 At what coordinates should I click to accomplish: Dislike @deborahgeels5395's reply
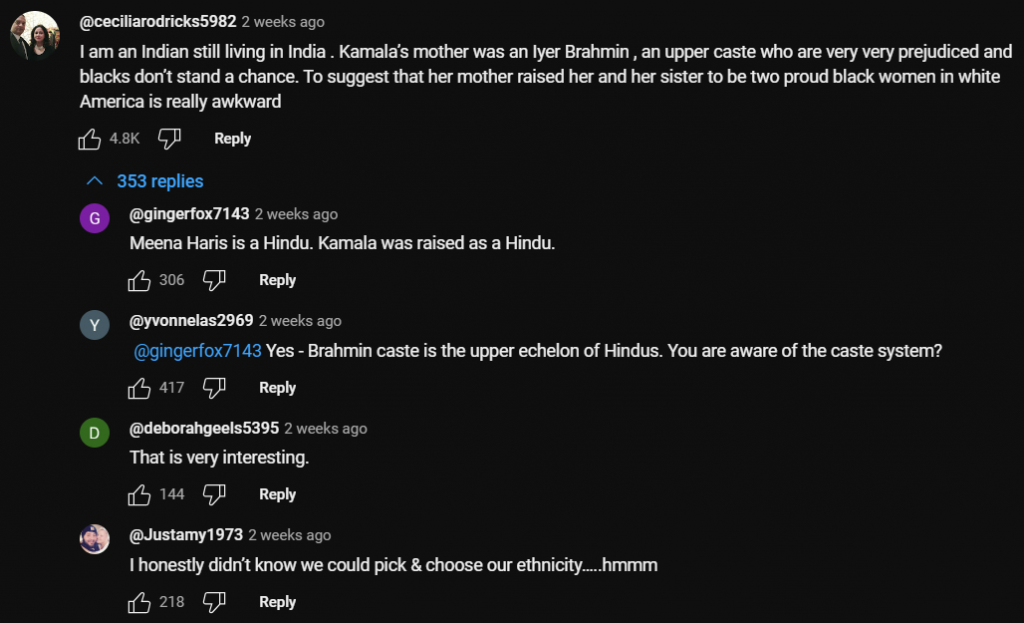point(214,494)
